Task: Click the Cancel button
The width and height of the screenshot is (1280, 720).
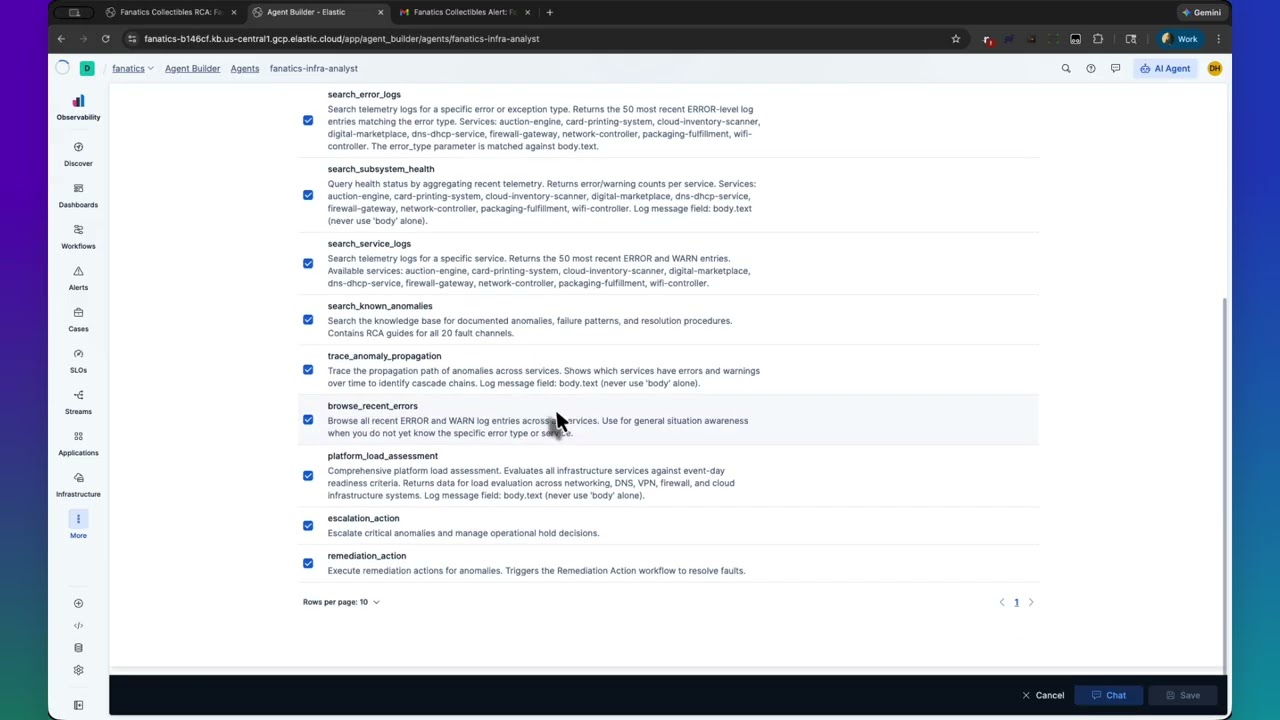Action: 1043,695
